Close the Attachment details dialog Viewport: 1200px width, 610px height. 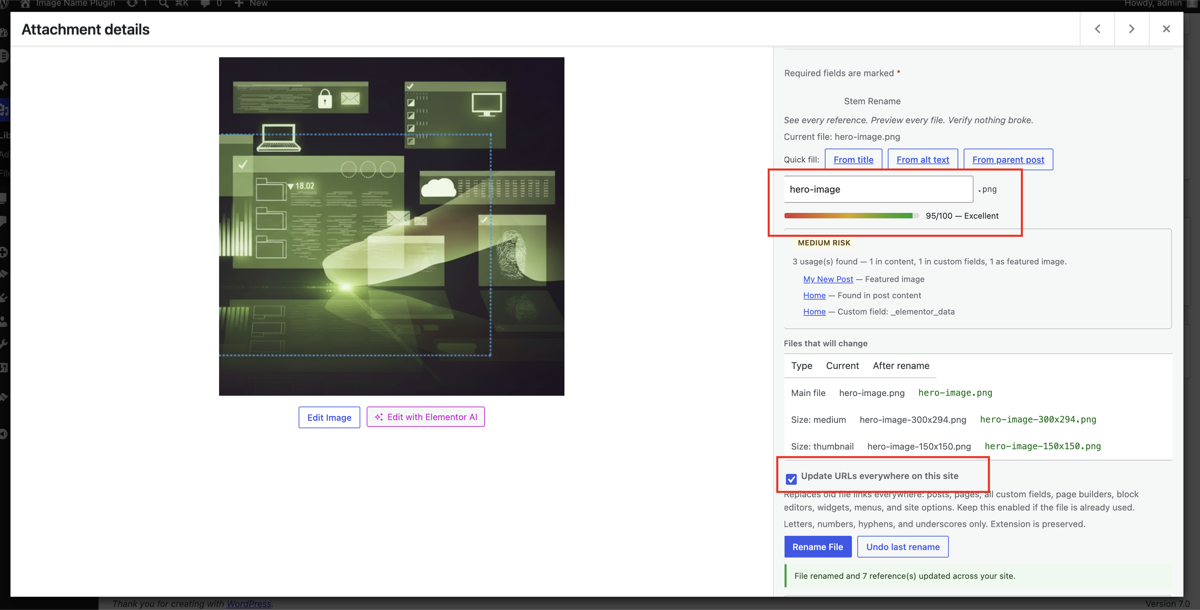tap(1166, 29)
